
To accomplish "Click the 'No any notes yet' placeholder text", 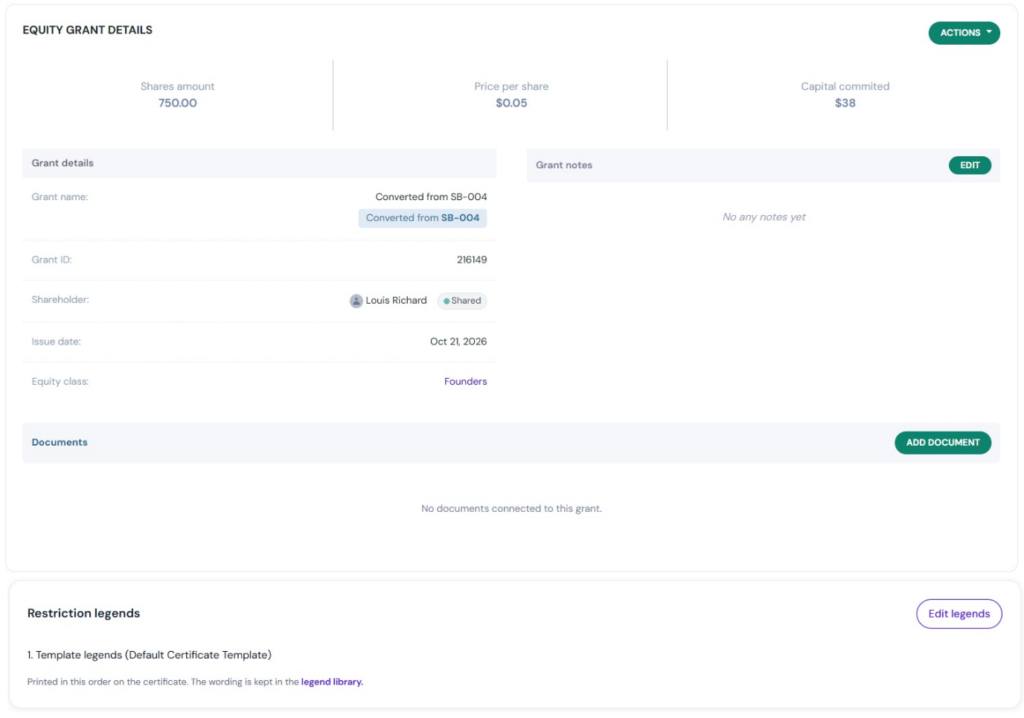I will (763, 217).
